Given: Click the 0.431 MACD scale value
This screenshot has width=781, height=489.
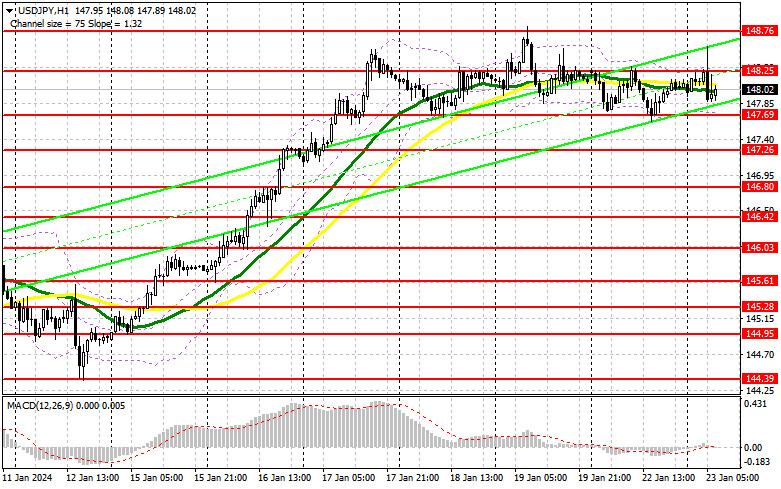Looking at the screenshot, I should pyautogui.click(x=755, y=404).
